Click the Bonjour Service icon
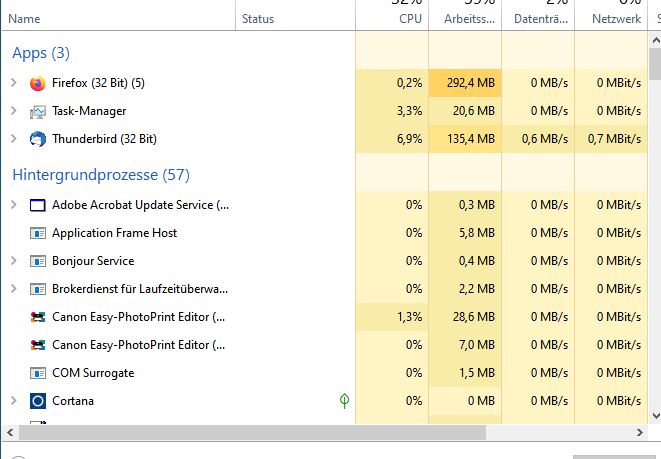This screenshot has width=661, height=459. point(38,261)
